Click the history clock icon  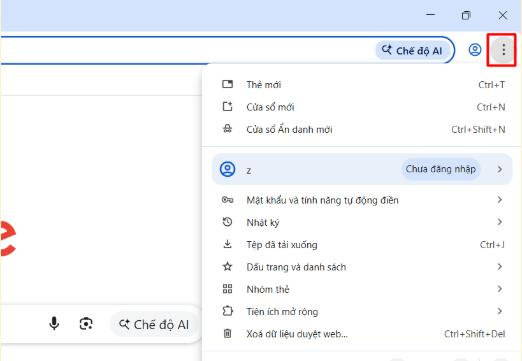(227, 222)
